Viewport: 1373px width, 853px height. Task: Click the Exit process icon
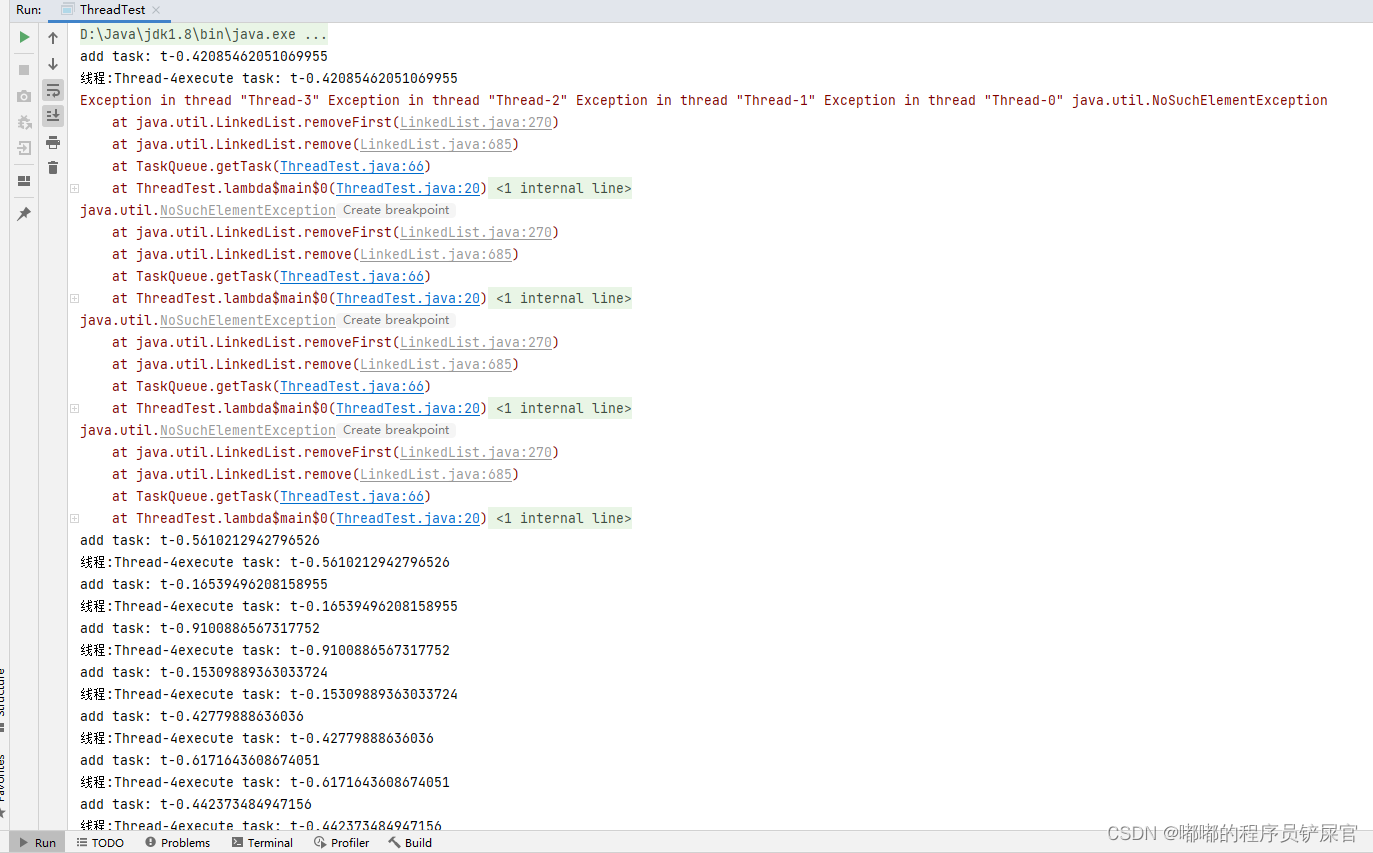pyautogui.click(x=24, y=148)
